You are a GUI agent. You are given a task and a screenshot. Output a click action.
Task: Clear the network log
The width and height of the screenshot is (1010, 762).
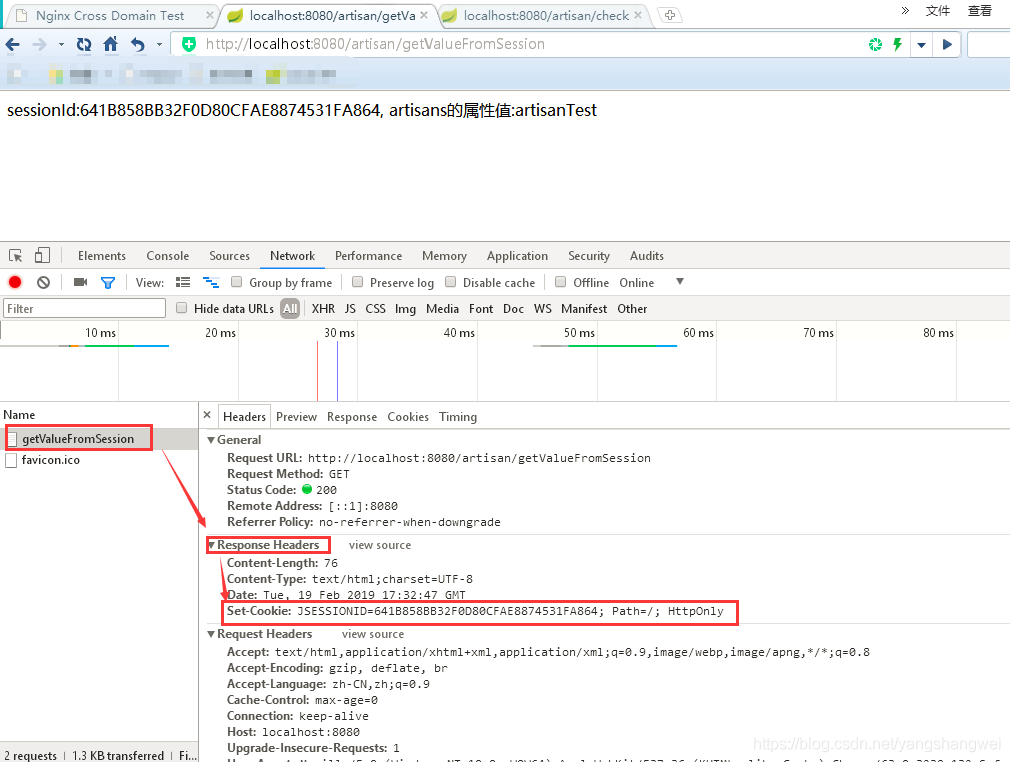tap(43, 283)
